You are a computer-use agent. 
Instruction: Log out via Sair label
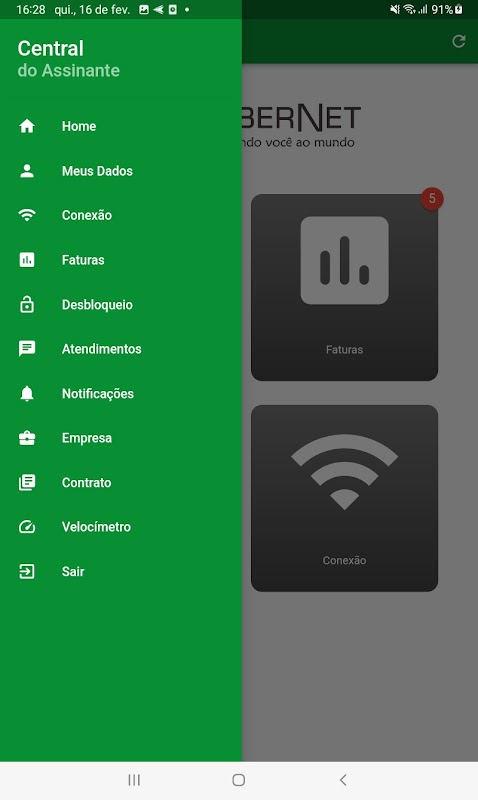(73, 571)
